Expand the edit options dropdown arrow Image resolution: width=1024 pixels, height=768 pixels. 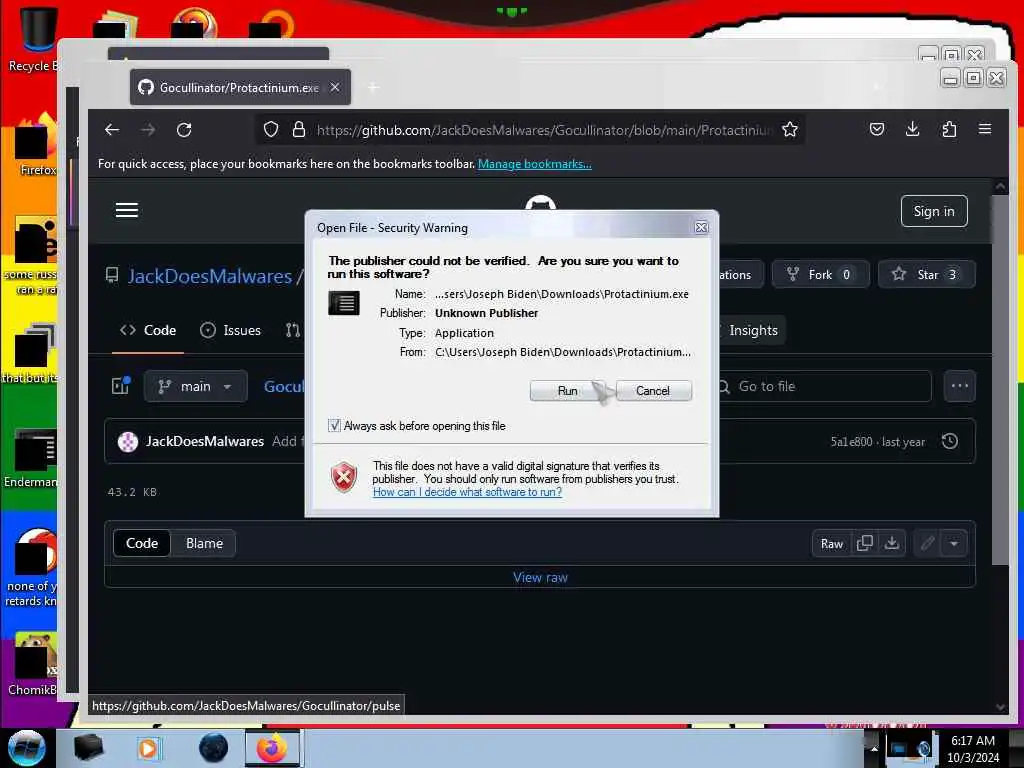click(x=954, y=543)
